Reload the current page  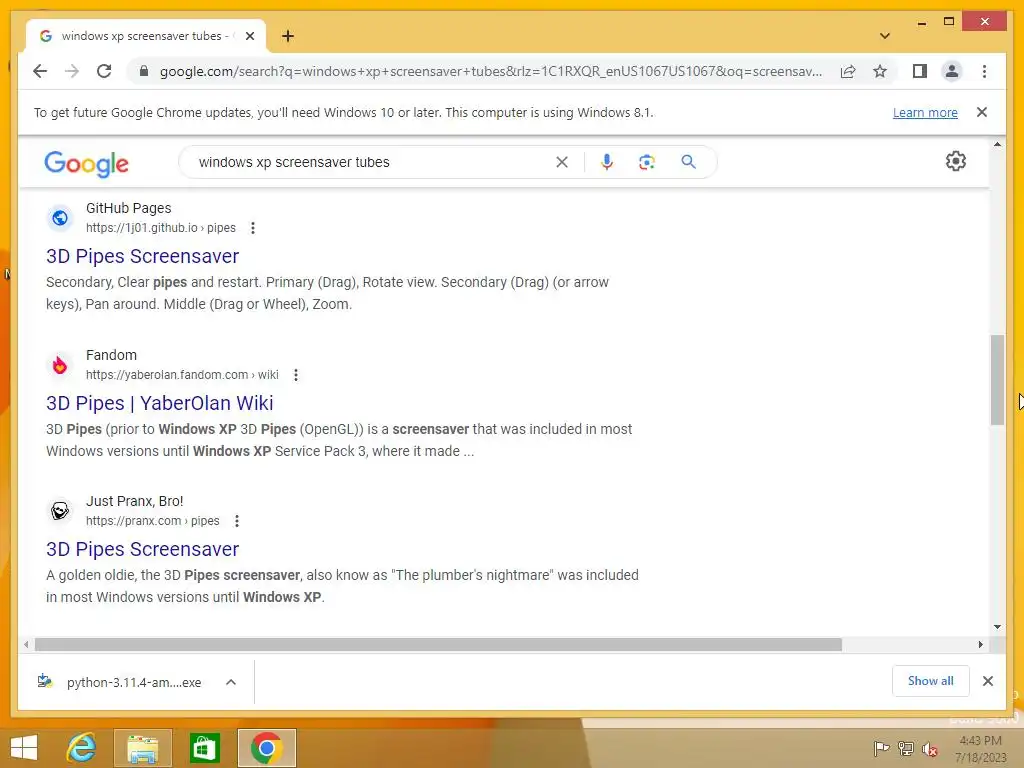pyautogui.click(x=104, y=71)
